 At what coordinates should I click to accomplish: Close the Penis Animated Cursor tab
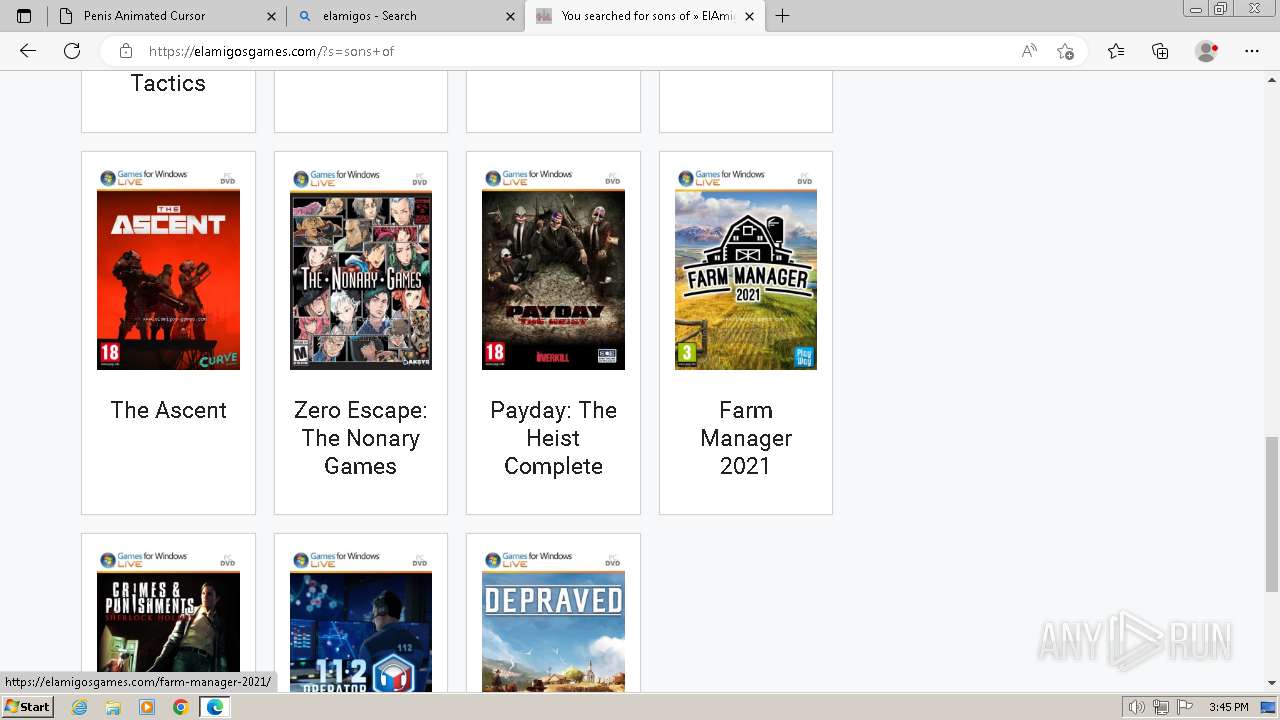tap(271, 16)
